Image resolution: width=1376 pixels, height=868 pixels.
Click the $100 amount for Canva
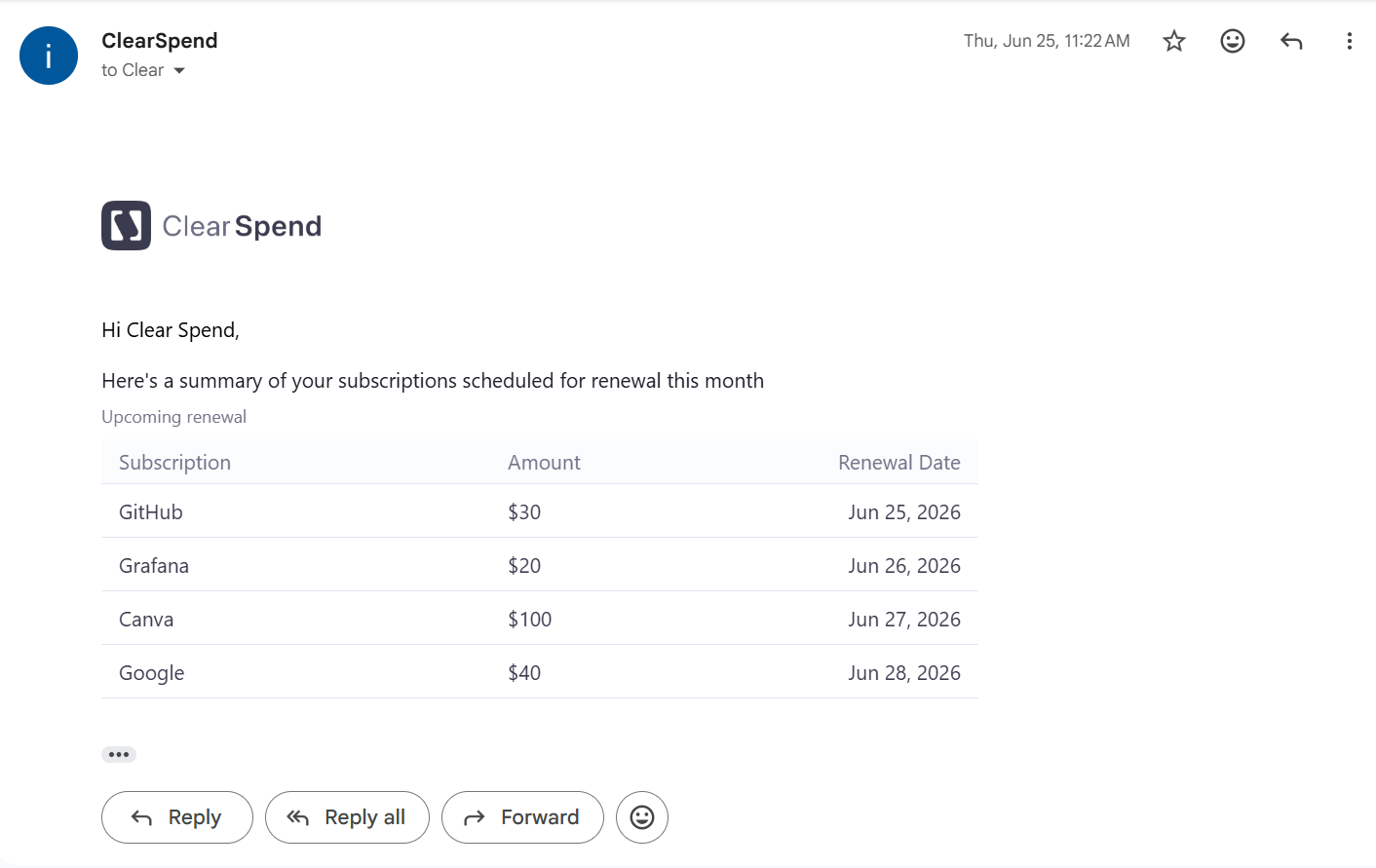click(x=530, y=620)
